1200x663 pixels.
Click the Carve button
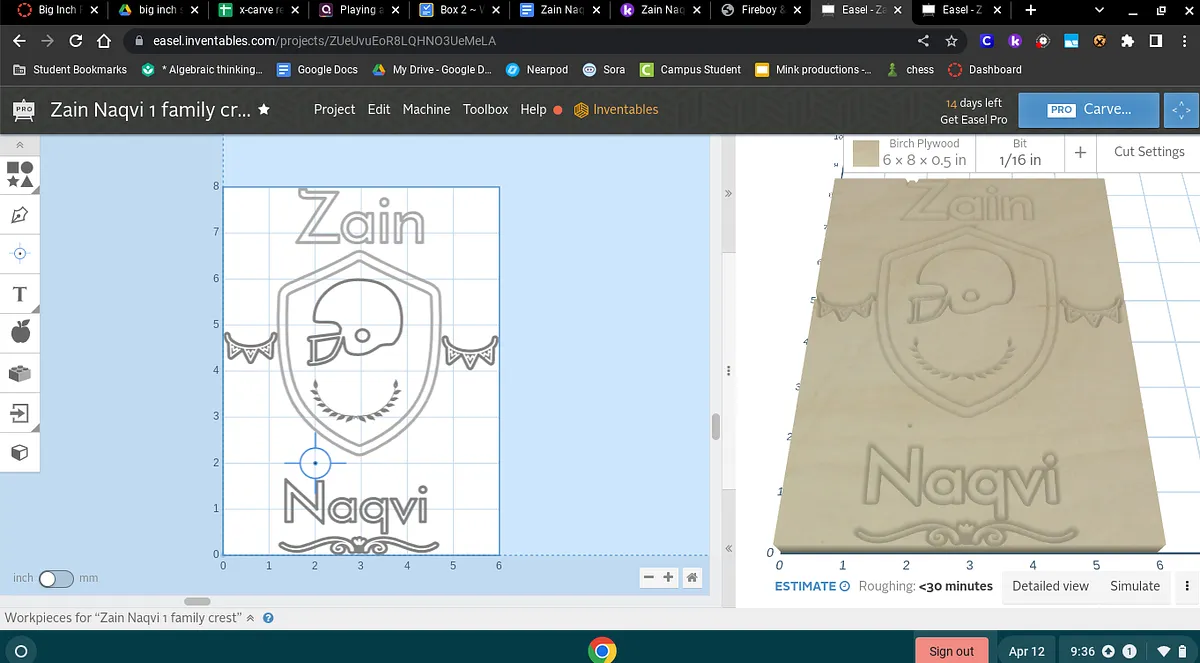[1088, 109]
